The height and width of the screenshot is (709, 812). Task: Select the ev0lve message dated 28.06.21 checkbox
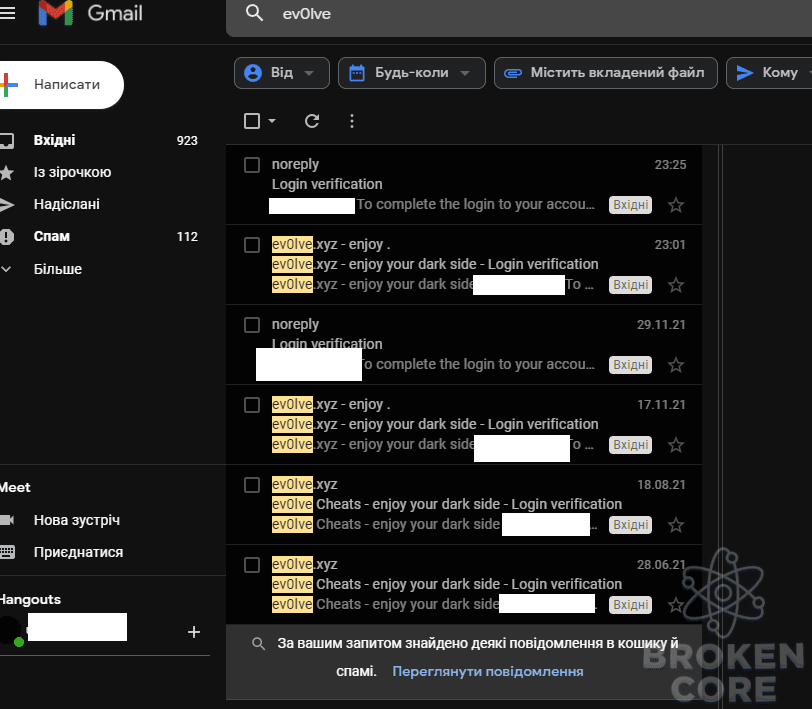tap(252, 565)
